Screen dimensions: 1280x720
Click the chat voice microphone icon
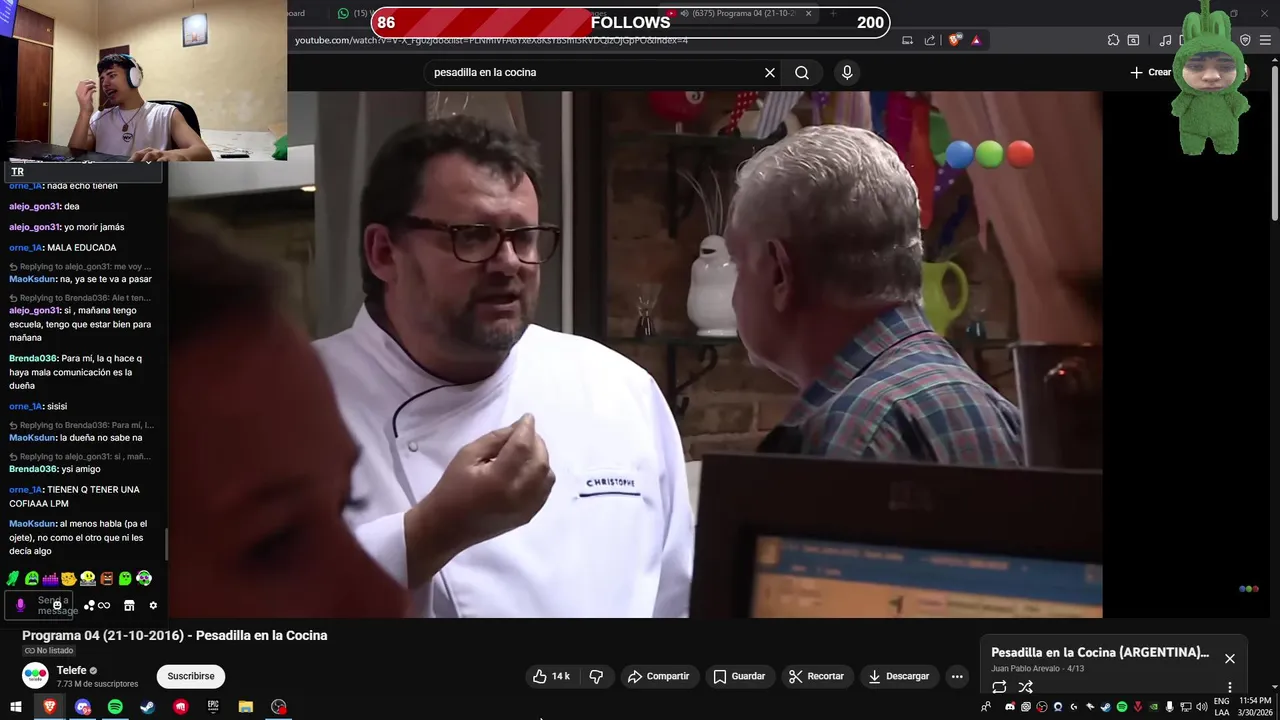coord(20,605)
